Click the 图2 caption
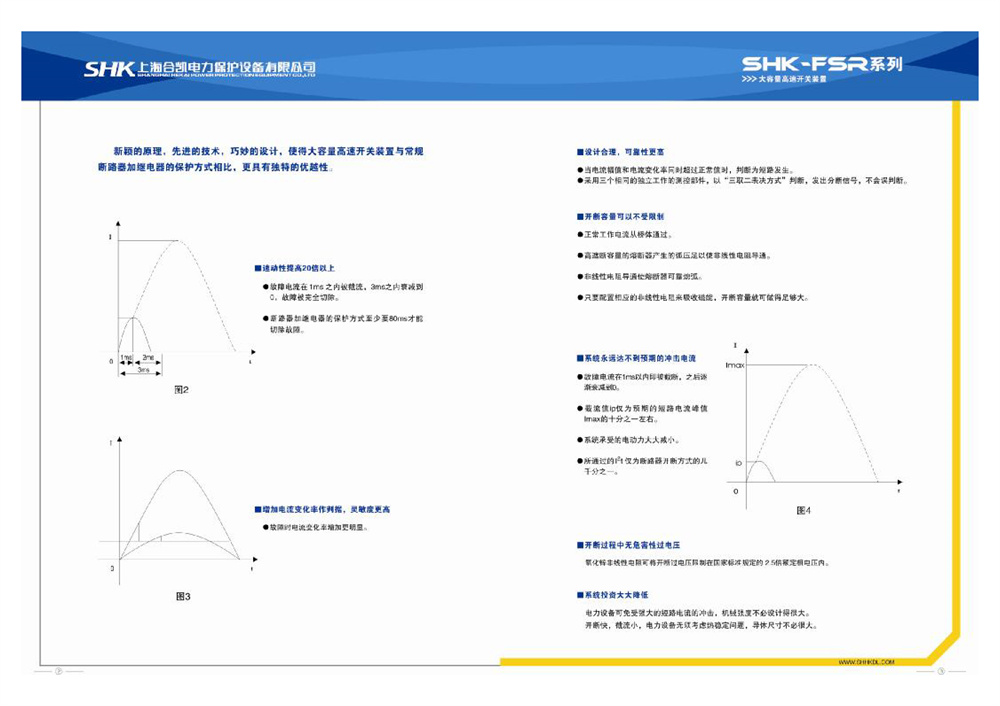The image size is (1000, 706). (x=182, y=389)
